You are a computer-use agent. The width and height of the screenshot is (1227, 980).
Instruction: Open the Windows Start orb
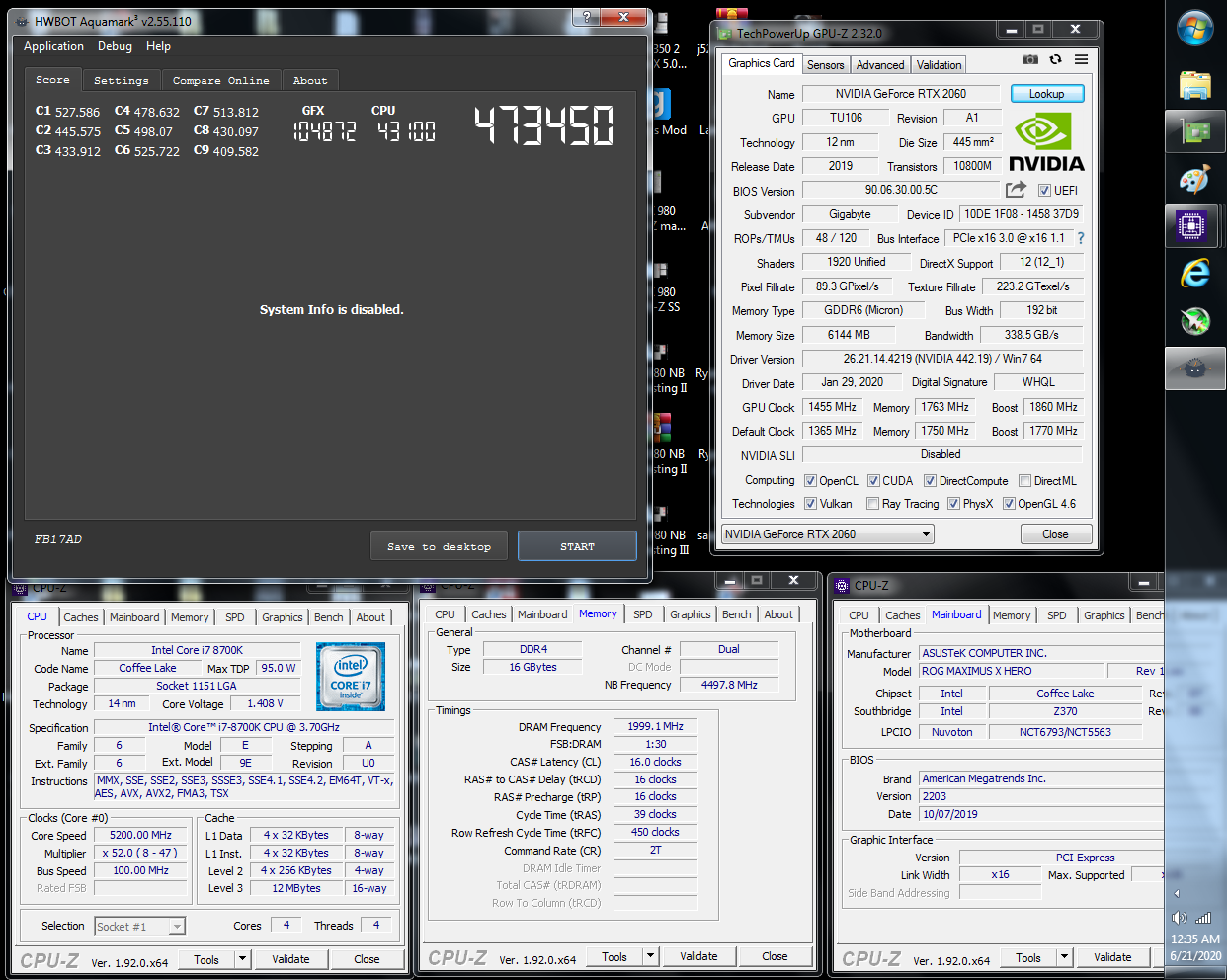(x=1195, y=28)
